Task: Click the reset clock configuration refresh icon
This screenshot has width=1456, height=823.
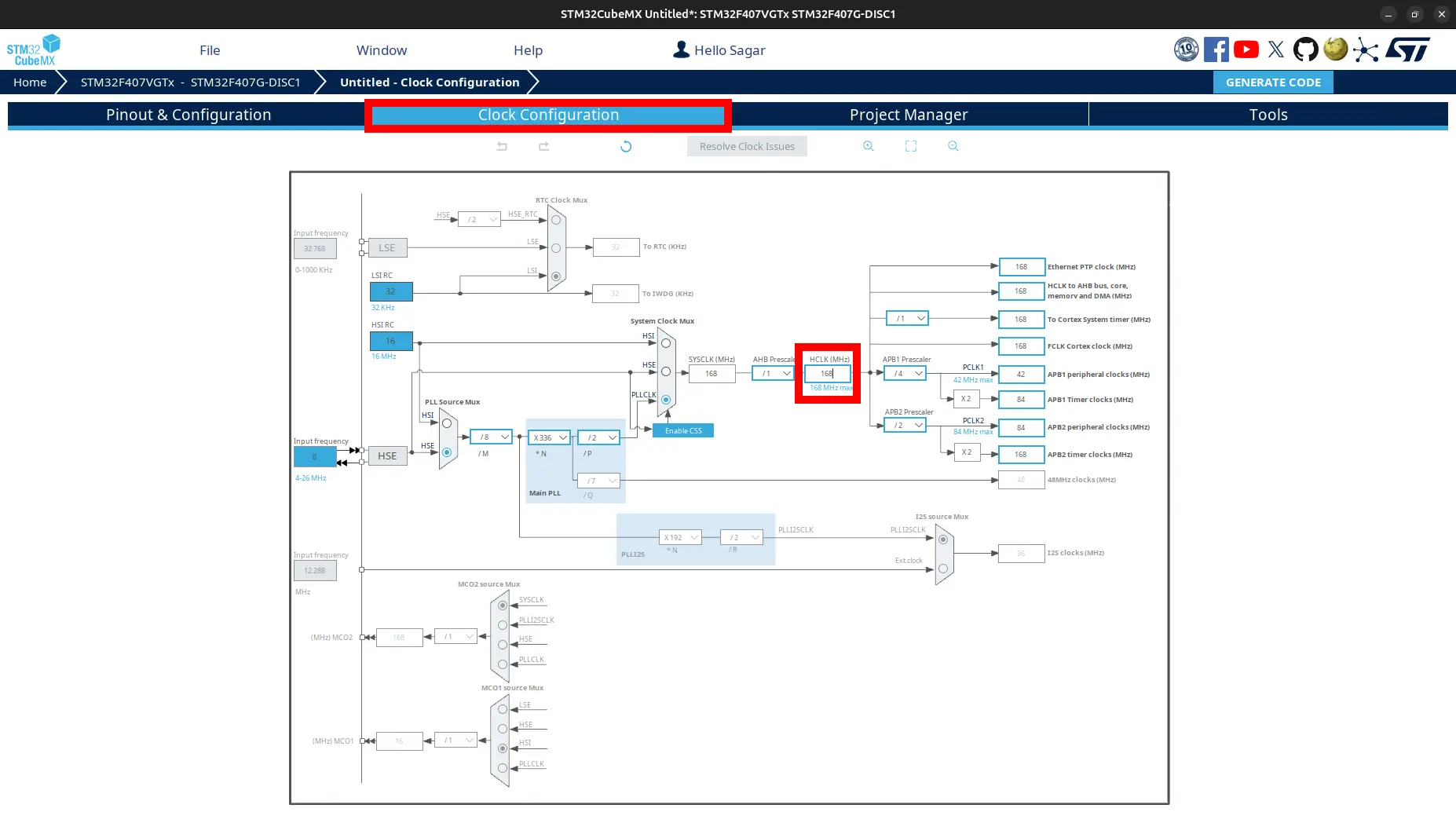Action: 626,146
